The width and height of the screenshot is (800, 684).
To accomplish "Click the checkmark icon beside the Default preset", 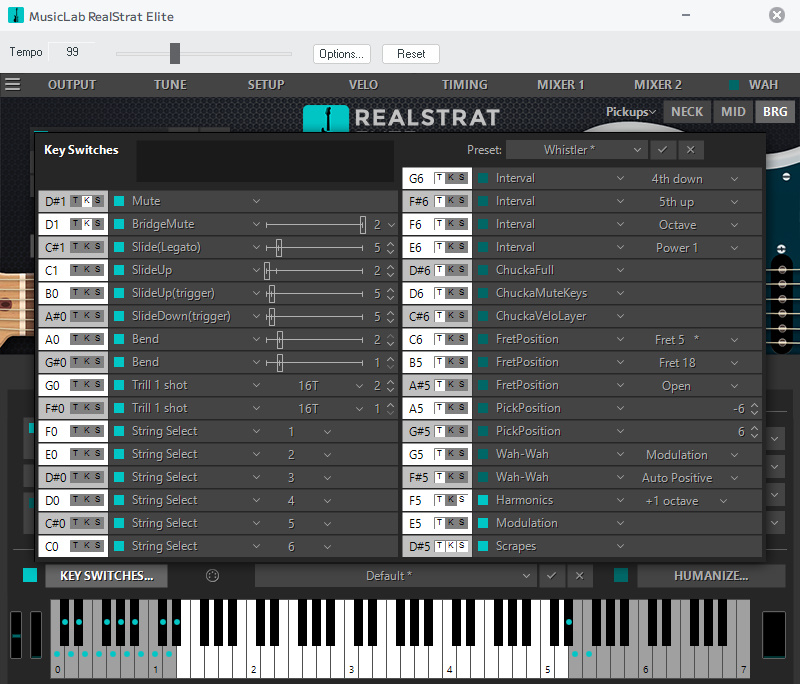I will (x=551, y=576).
